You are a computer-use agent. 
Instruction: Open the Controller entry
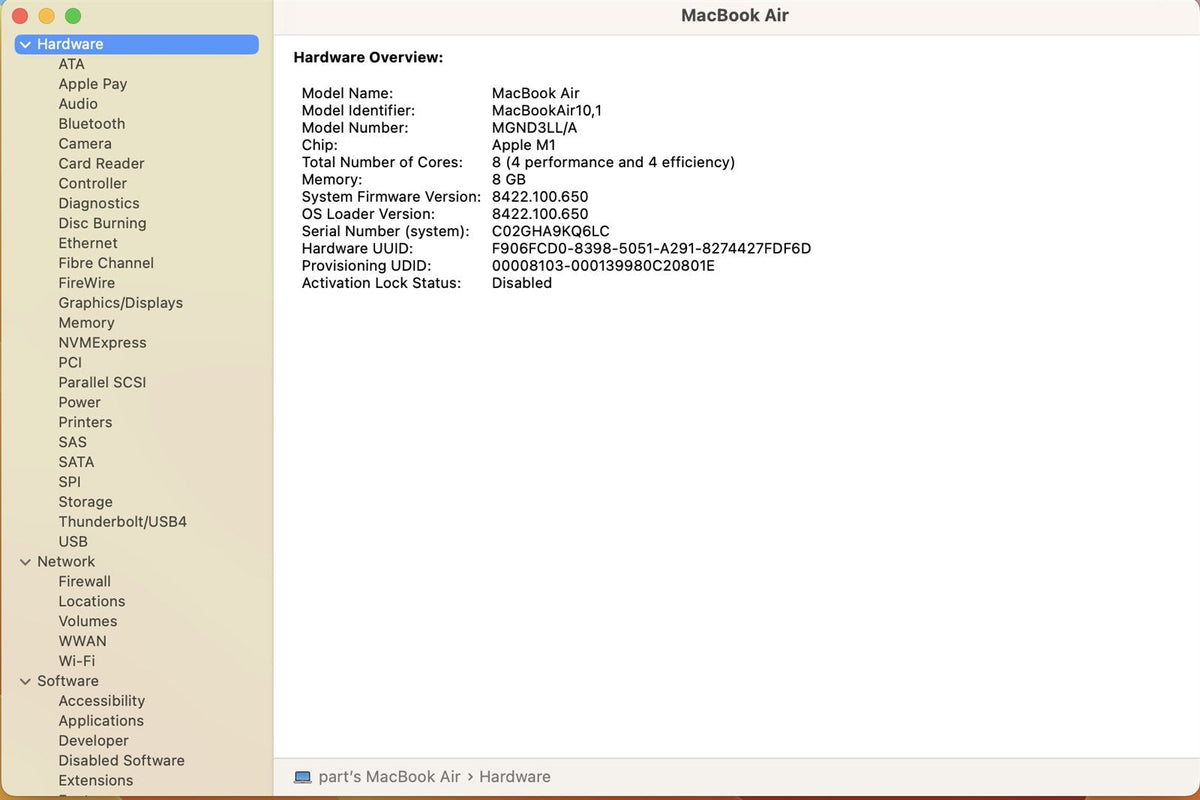coord(93,184)
